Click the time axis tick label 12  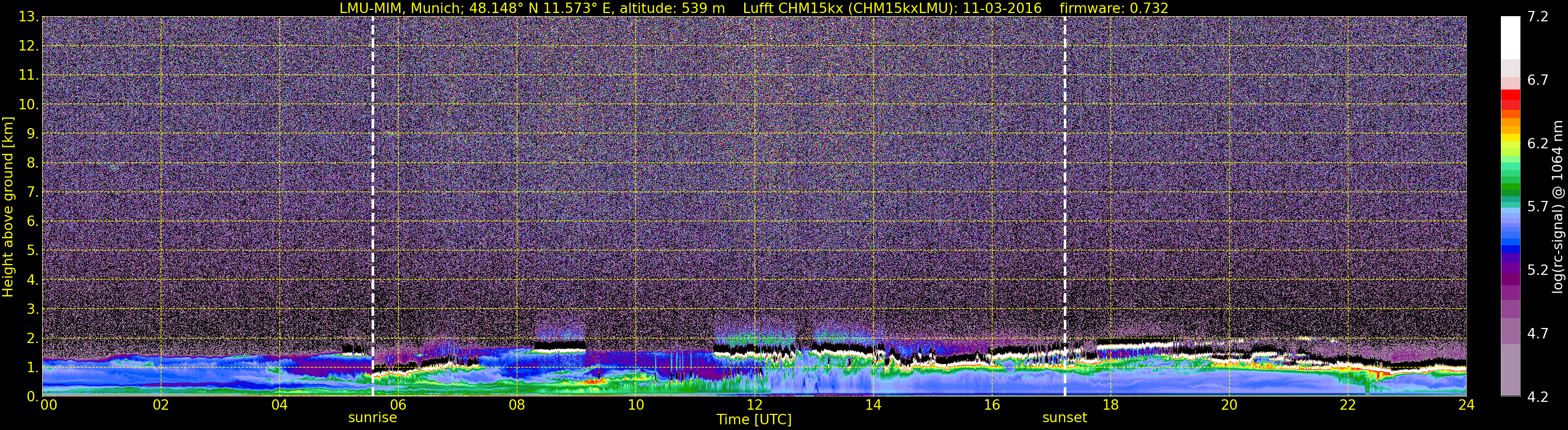754,406
